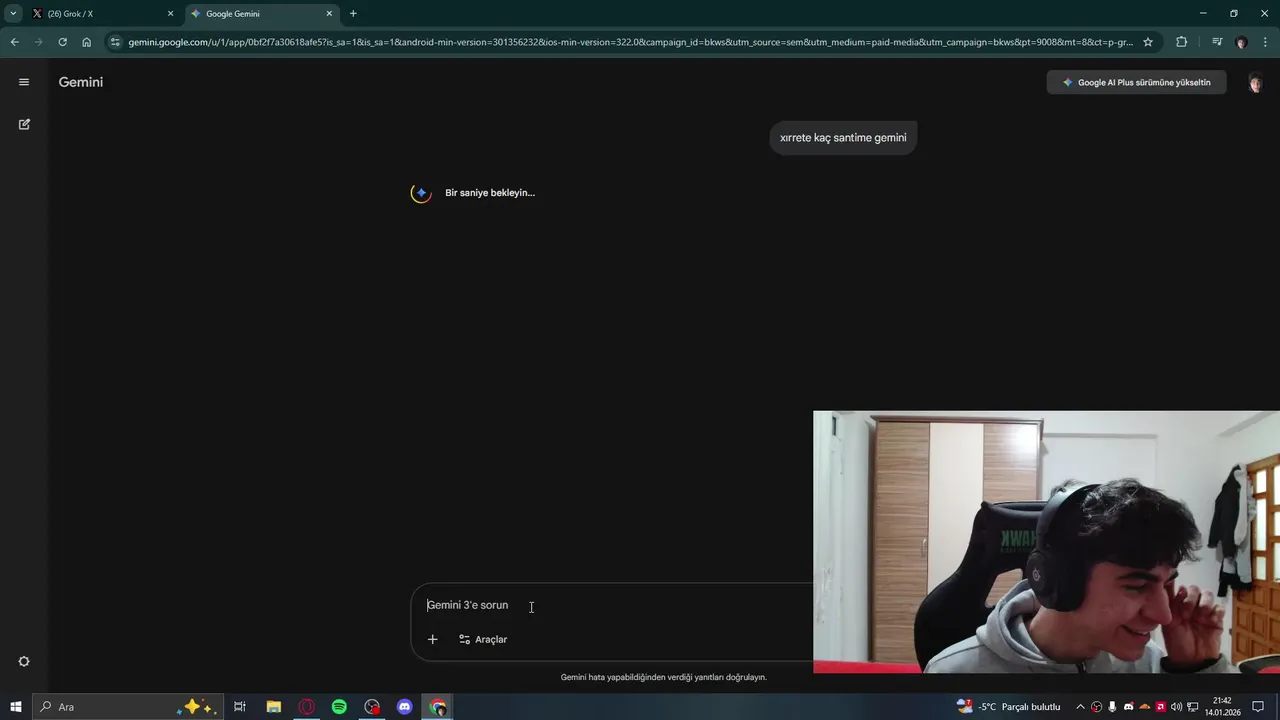
Task: Open the tab search dropdown arrow
Action: (13, 14)
